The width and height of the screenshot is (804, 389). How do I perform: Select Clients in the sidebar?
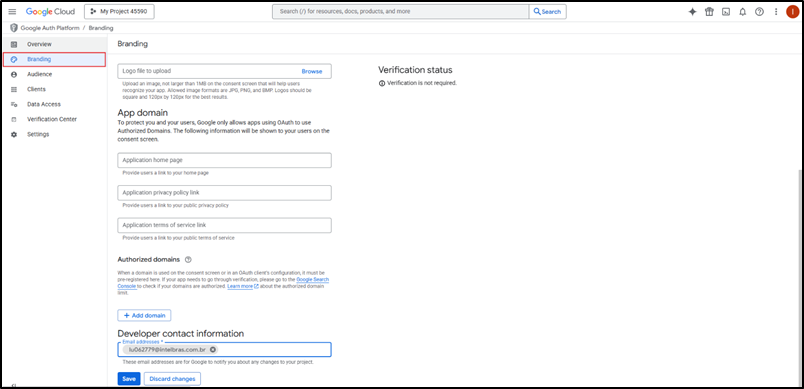[x=54, y=89]
